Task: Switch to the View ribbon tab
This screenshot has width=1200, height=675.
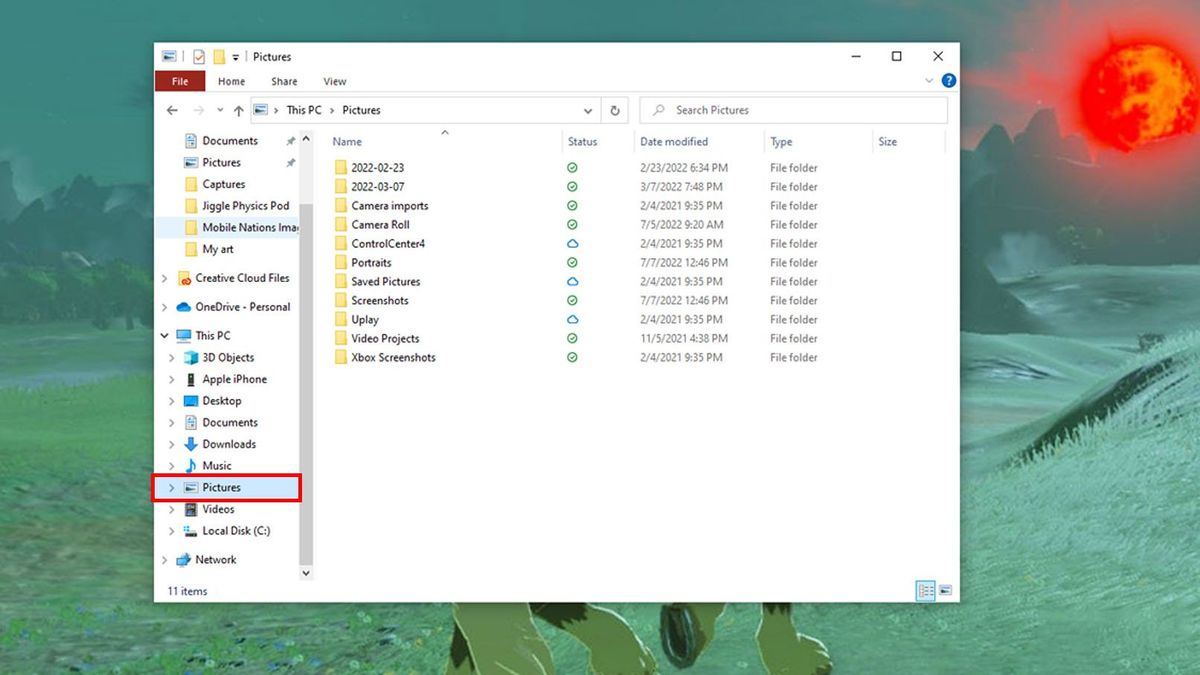Action: point(334,81)
